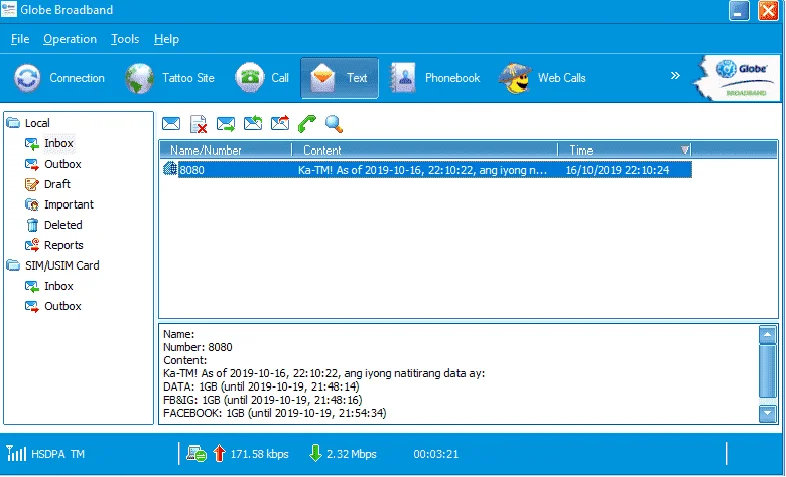
Task: Click the HSDPA TM network status
Action: [x=58, y=454]
